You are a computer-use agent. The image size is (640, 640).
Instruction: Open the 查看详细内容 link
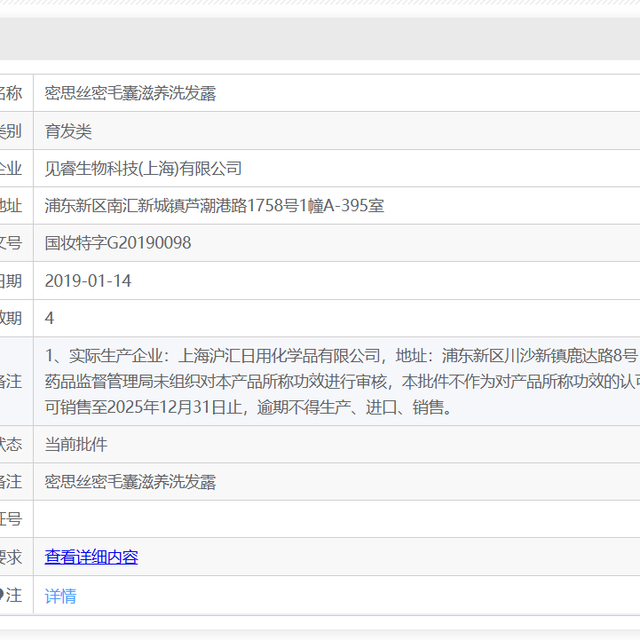pos(91,557)
